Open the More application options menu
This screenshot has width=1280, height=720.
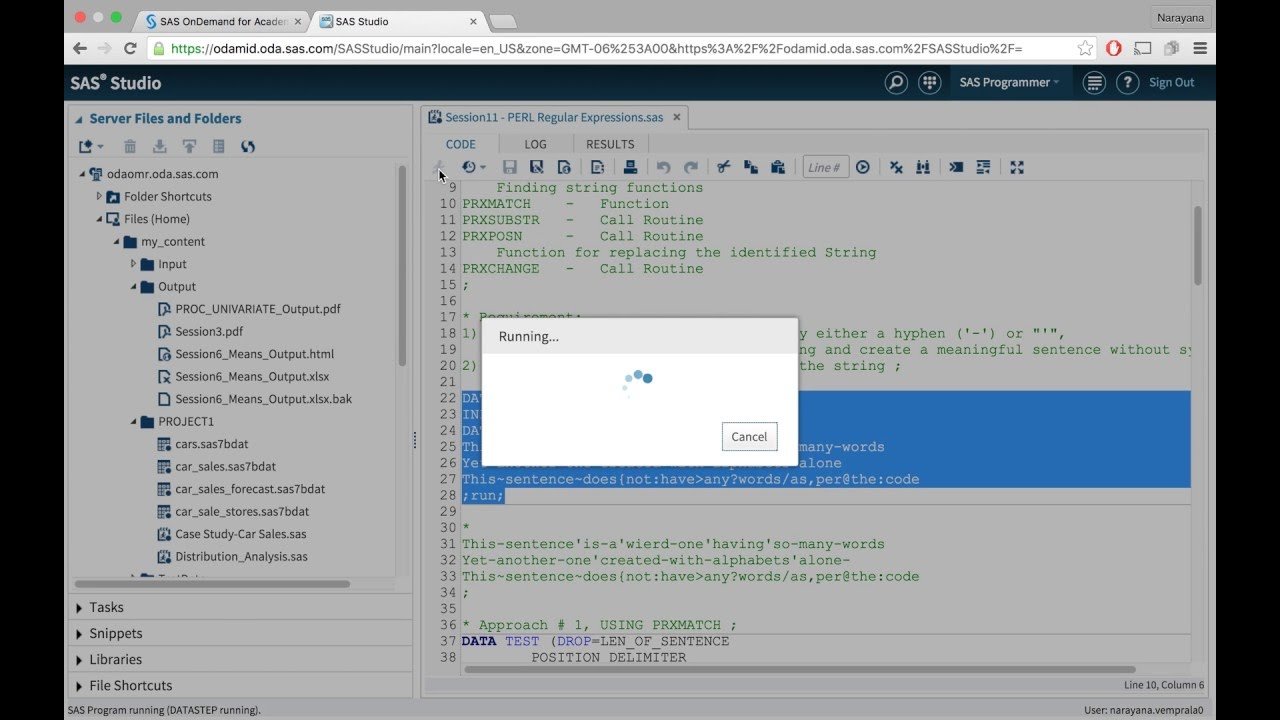tap(1095, 83)
